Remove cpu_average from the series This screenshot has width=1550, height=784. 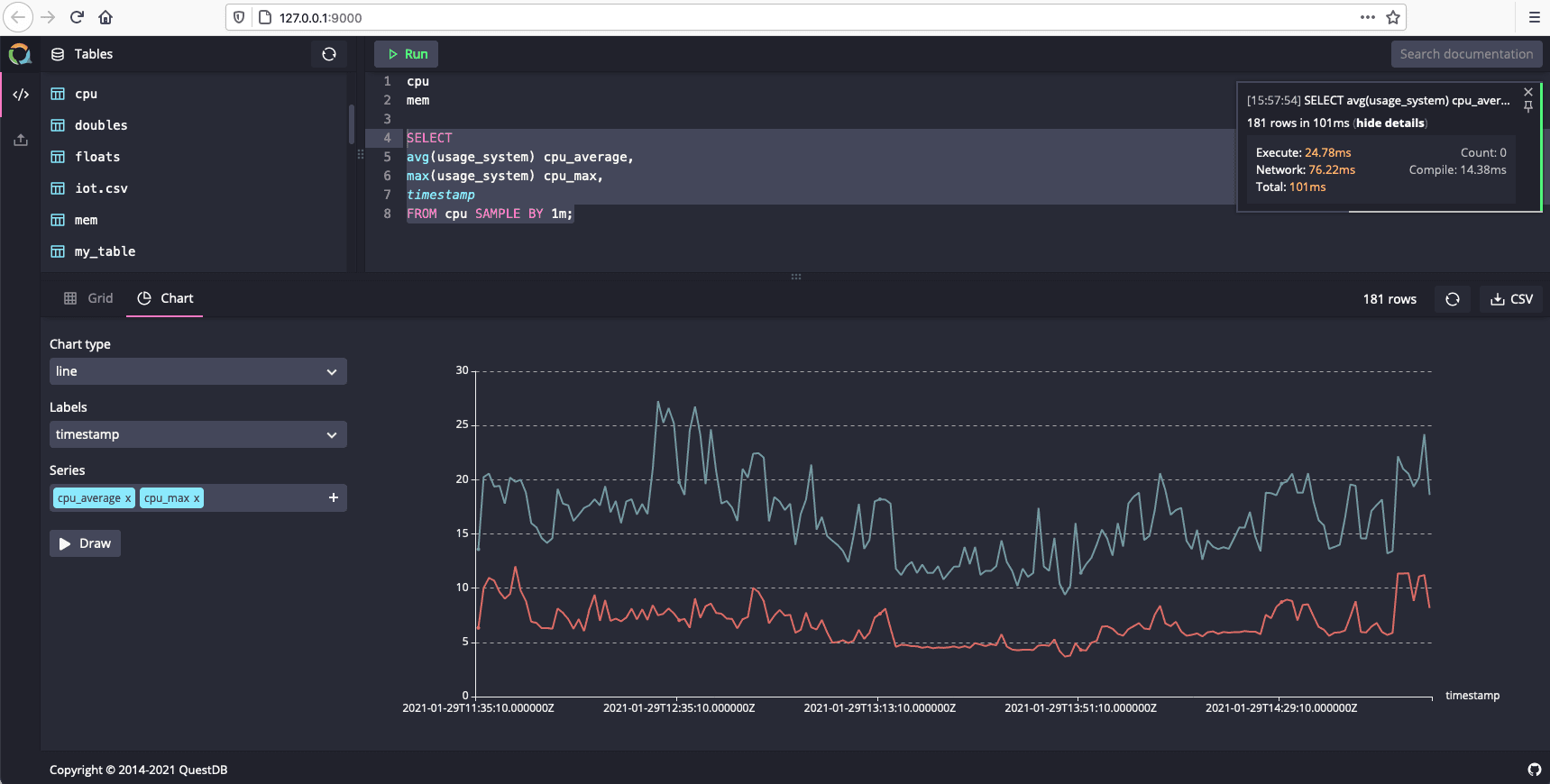128,498
